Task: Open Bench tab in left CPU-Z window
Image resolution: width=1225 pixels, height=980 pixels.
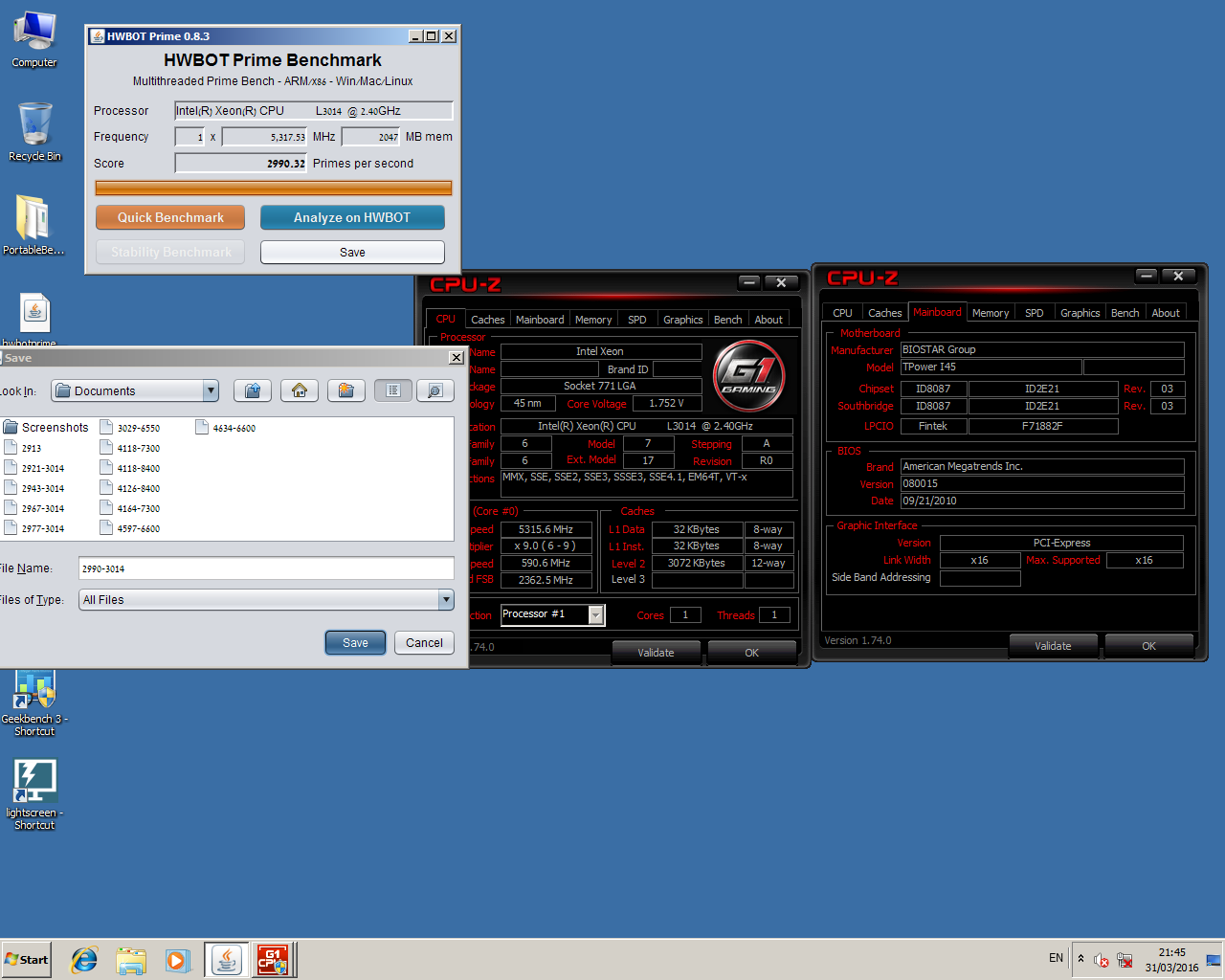Action: point(728,320)
